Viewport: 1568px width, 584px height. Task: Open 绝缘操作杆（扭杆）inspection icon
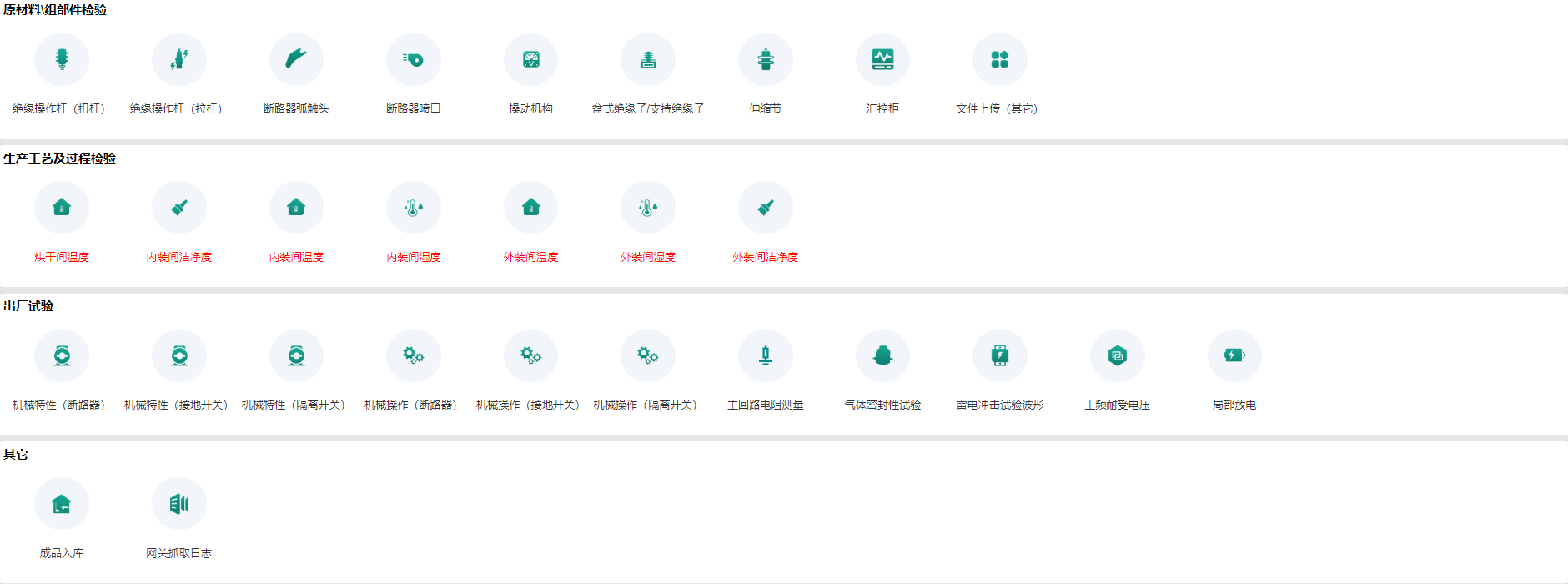click(62, 60)
